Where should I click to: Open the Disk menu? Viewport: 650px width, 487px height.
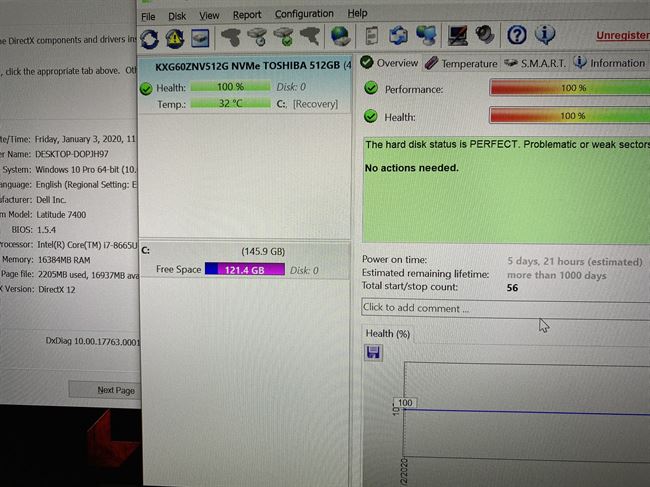[177, 16]
